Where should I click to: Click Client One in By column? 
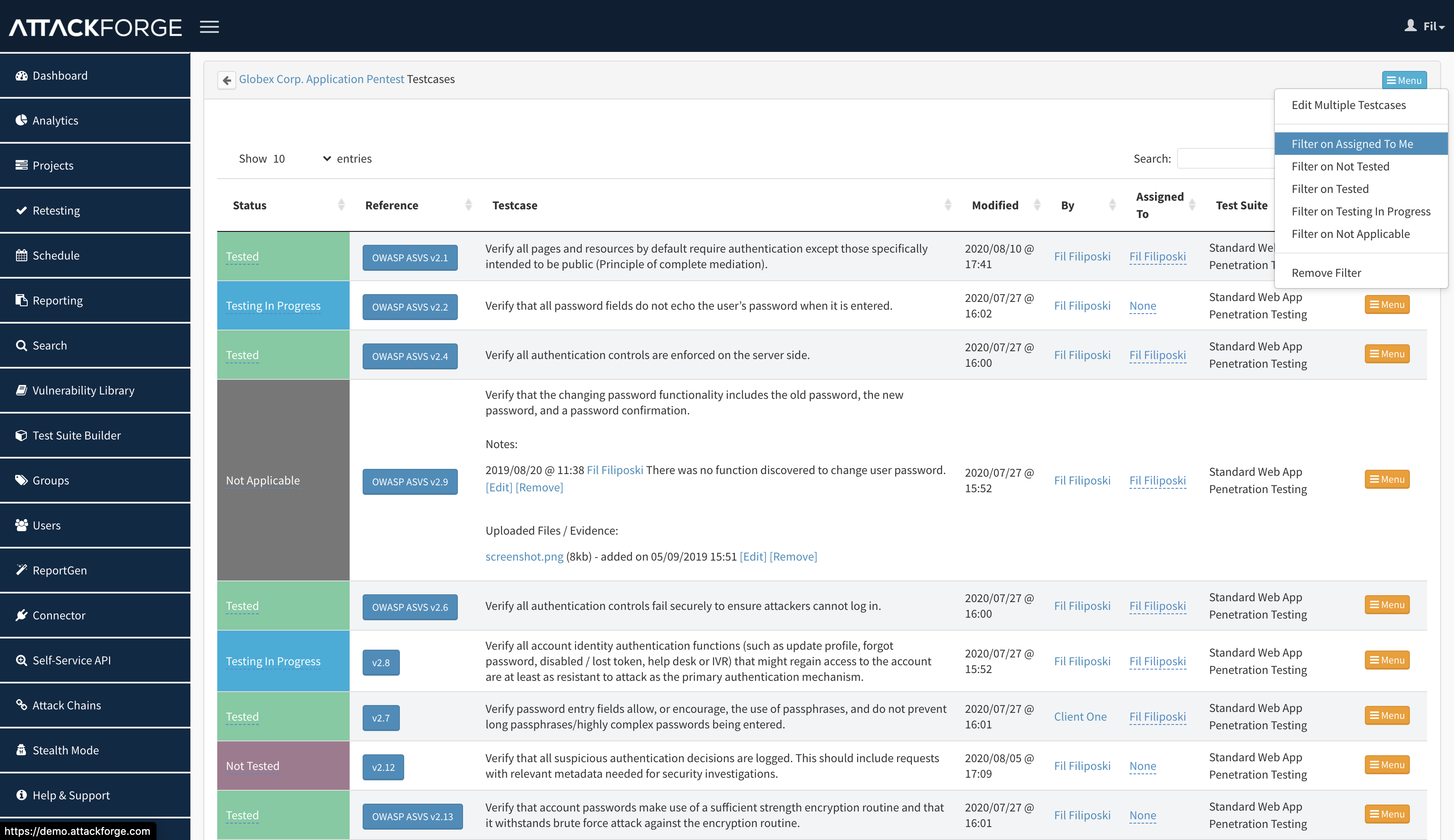point(1080,717)
